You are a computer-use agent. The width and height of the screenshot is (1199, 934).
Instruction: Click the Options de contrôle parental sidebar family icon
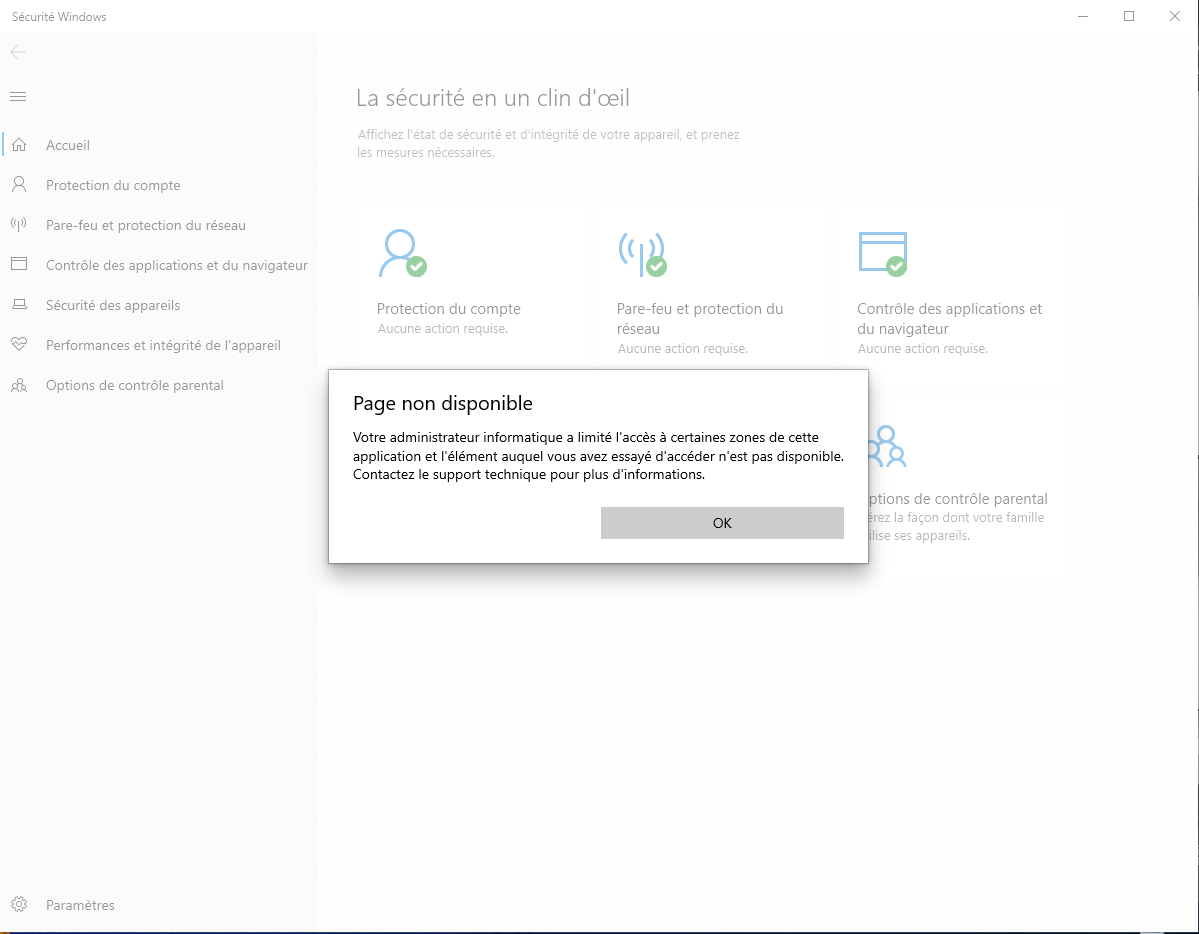tap(19, 385)
